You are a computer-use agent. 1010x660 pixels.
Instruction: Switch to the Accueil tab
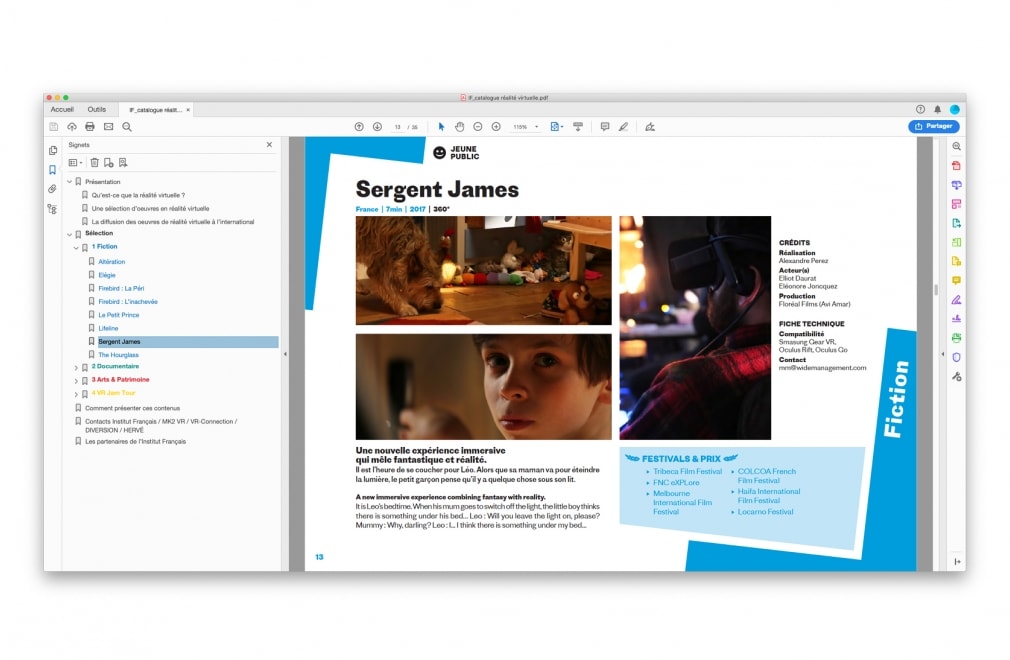pyautogui.click(x=62, y=109)
